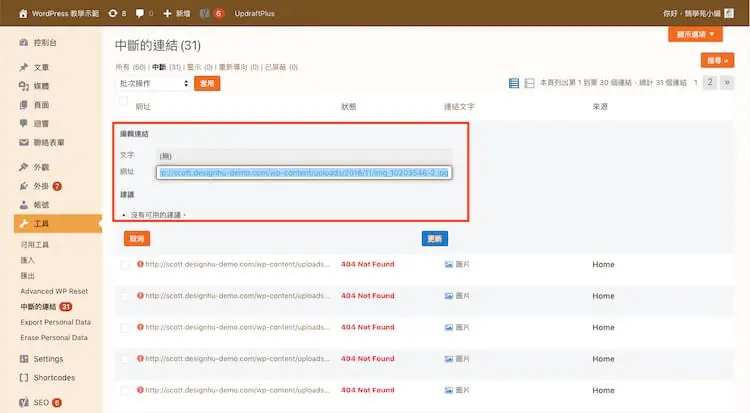Click the first row's 404 Not Found status
750x413 pixels.
(367, 264)
